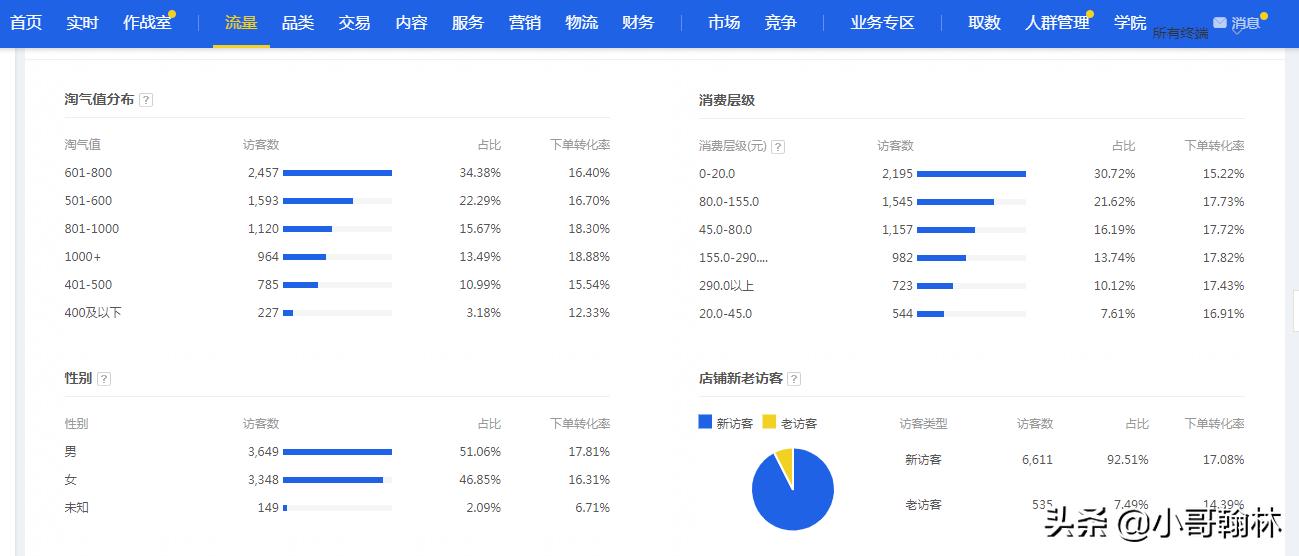Open the 人群管理 tab
This screenshot has width=1299, height=556.
point(1057,22)
